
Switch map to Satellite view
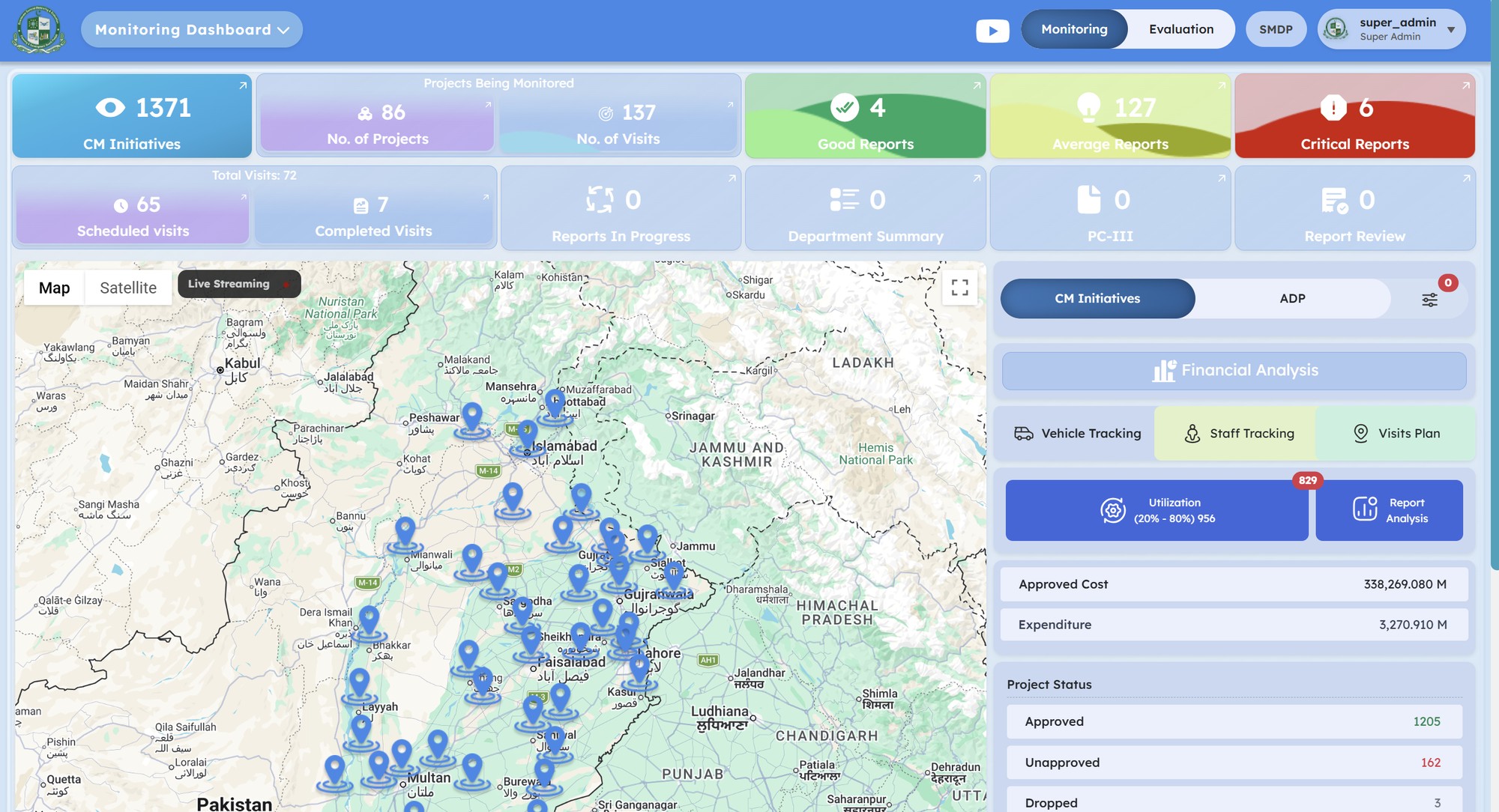click(x=128, y=288)
